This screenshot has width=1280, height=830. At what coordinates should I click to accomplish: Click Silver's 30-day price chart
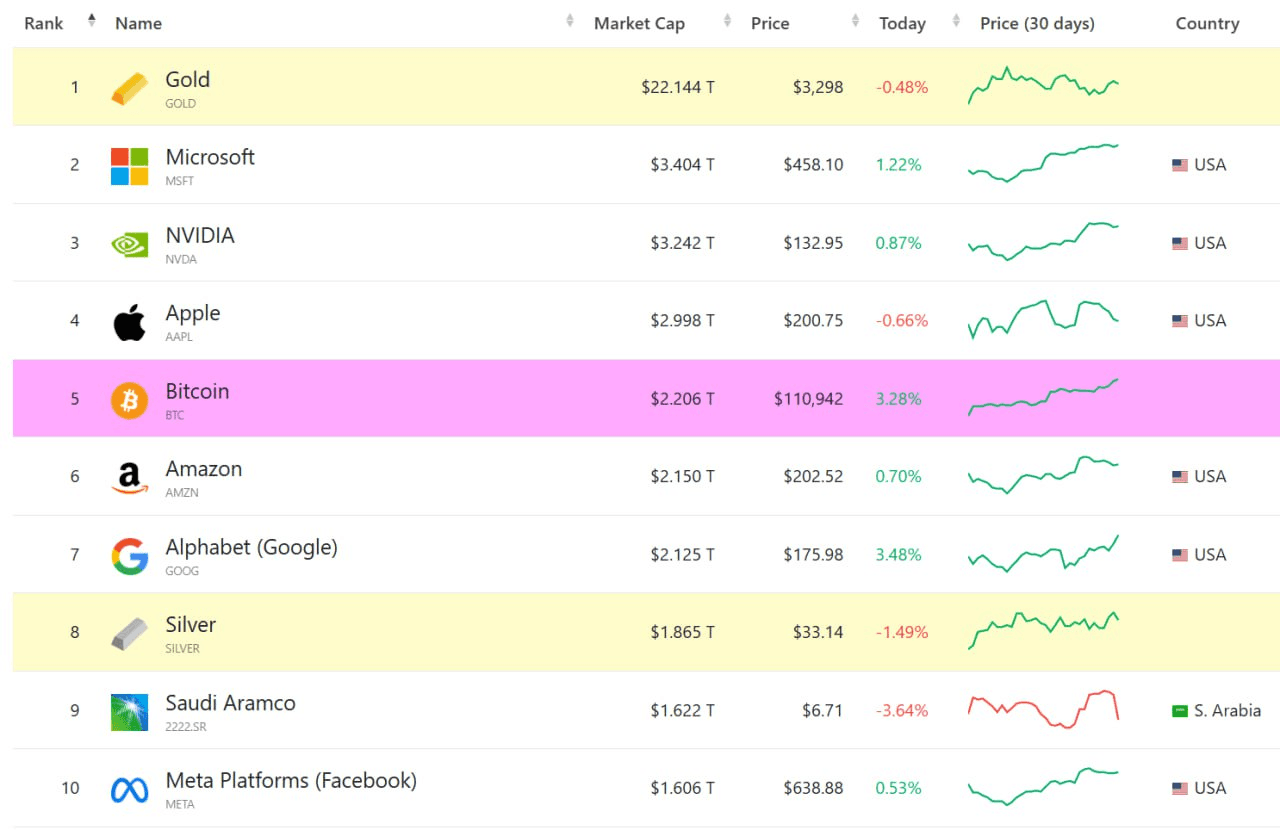pos(1043,631)
